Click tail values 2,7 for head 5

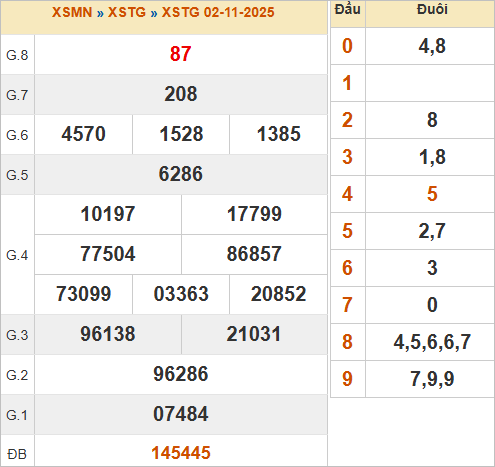coord(432,231)
